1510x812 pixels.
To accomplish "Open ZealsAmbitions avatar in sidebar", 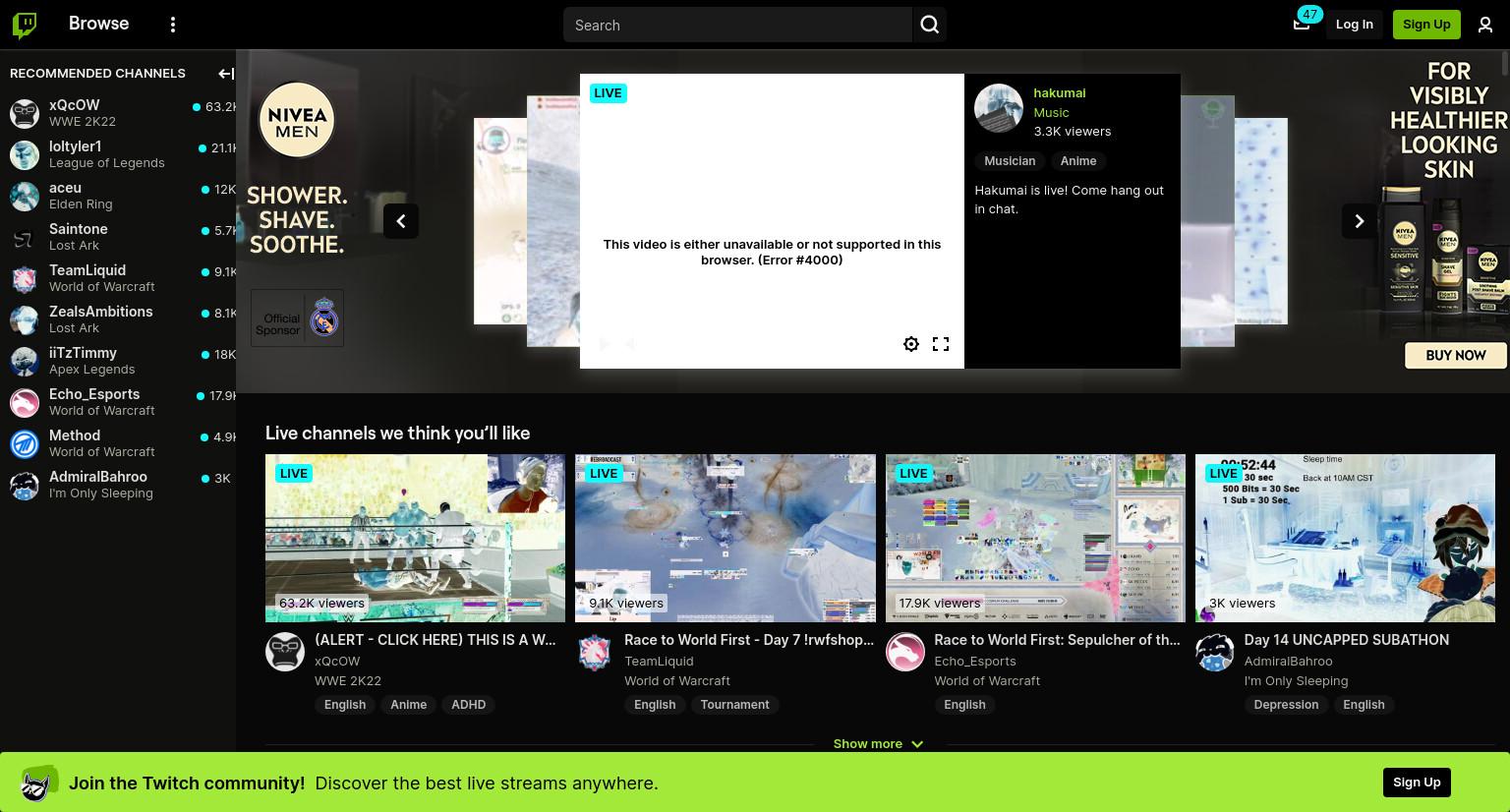I will [25, 319].
